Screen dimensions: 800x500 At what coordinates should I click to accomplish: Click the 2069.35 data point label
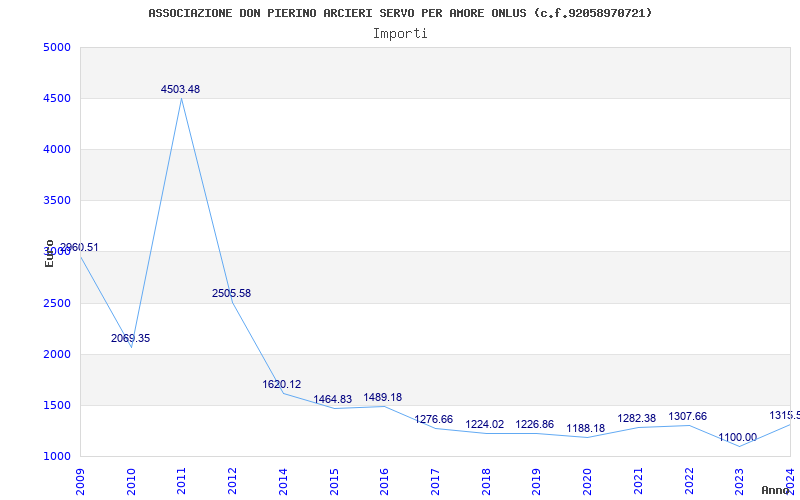click(x=130, y=339)
